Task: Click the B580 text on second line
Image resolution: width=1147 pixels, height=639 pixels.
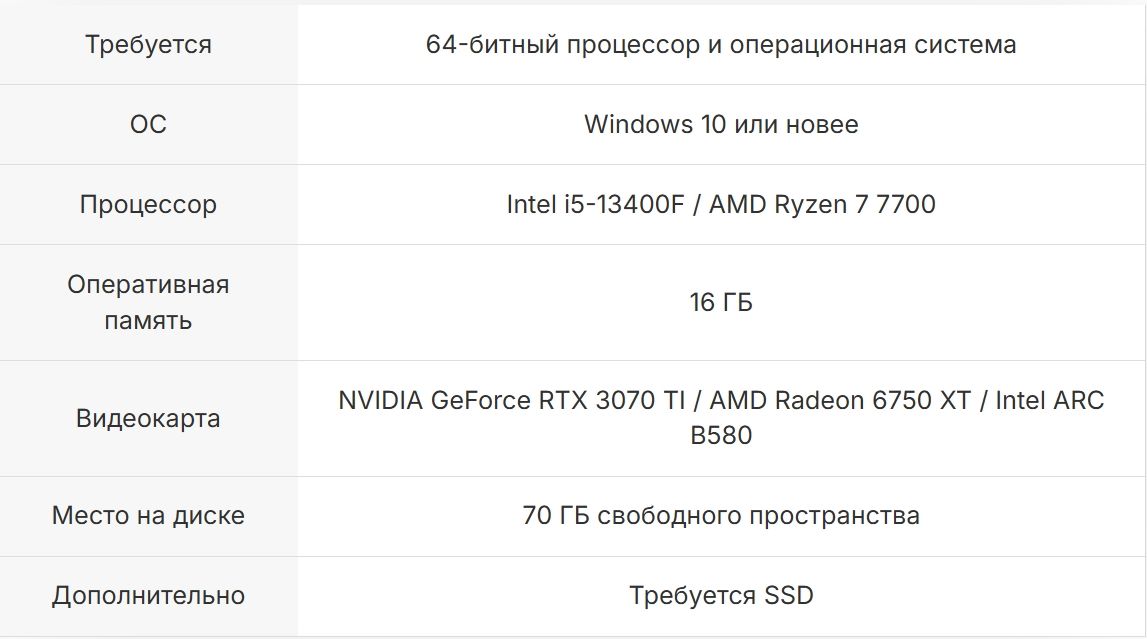Action: click(x=721, y=436)
